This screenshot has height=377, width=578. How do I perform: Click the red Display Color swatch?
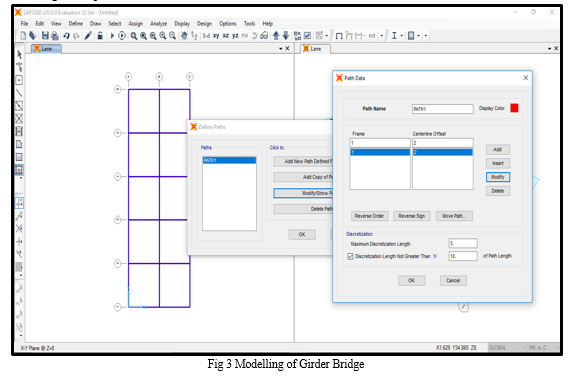(514, 108)
